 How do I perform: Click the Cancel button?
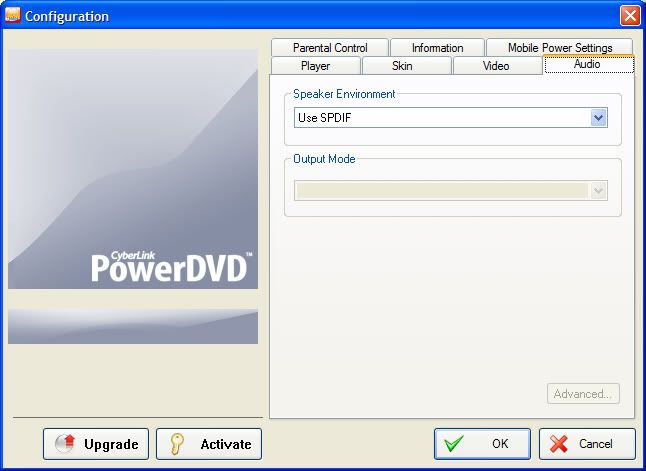click(587, 444)
